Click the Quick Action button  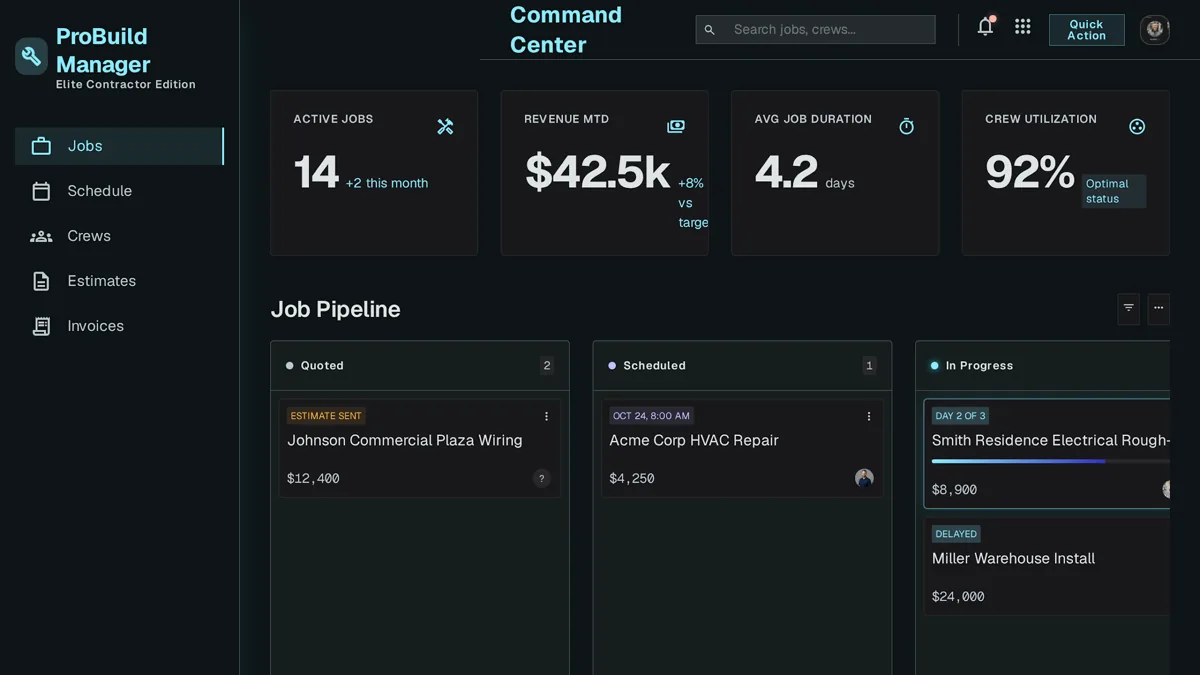click(1087, 30)
